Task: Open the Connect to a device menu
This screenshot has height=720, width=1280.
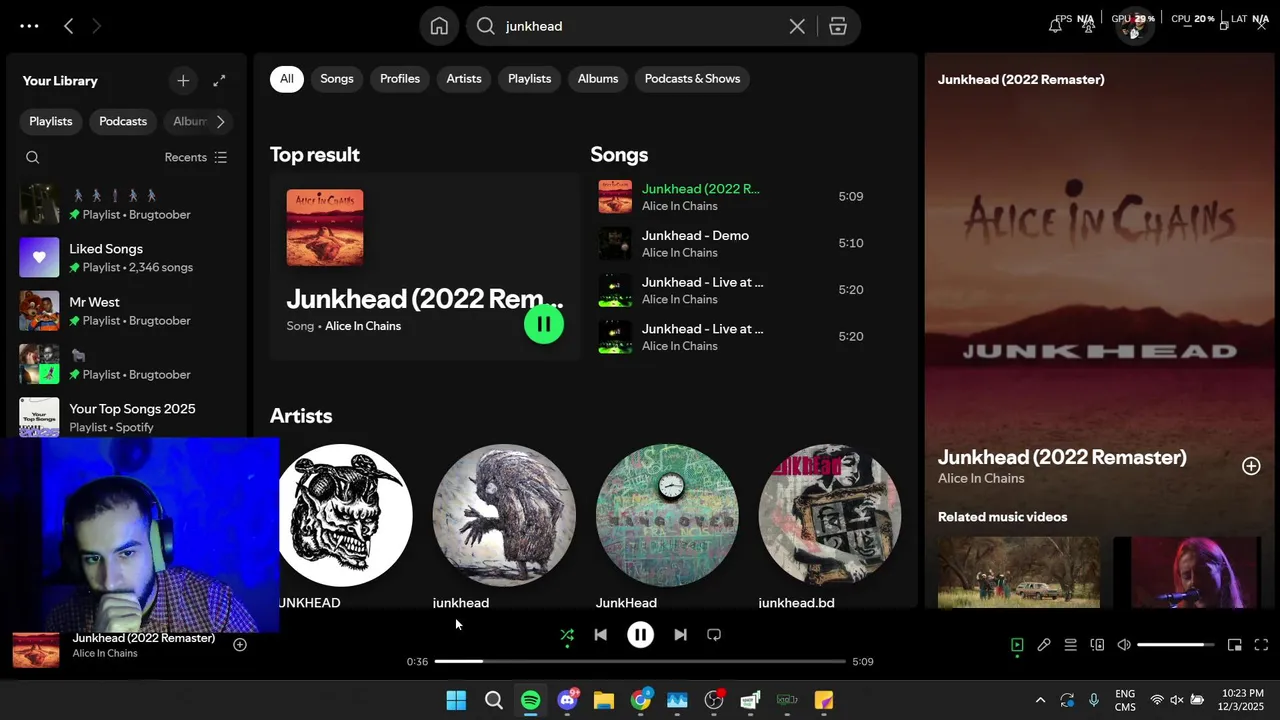Action: click(1097, 645)
